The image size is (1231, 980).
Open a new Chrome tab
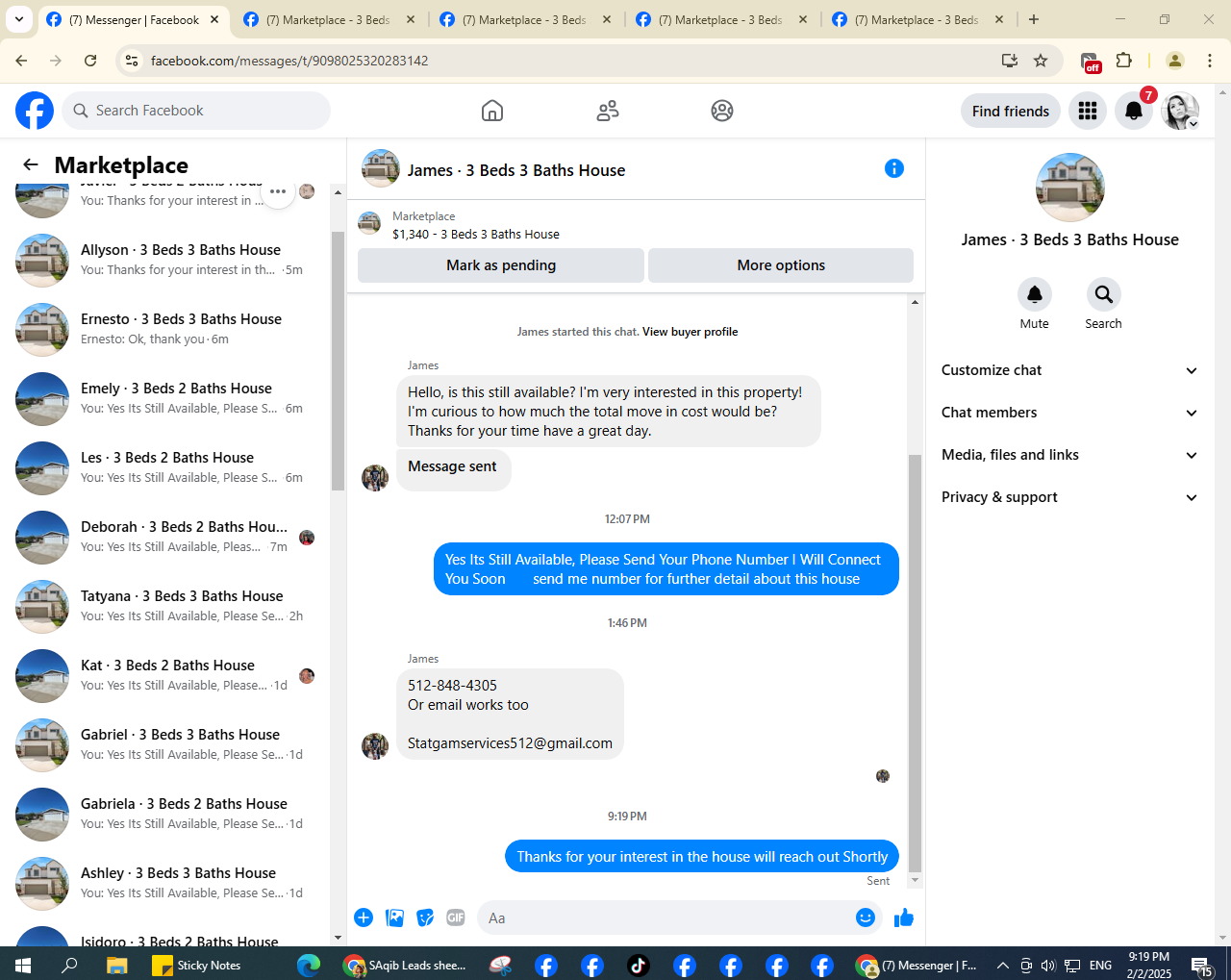(x=1034, y=19)
